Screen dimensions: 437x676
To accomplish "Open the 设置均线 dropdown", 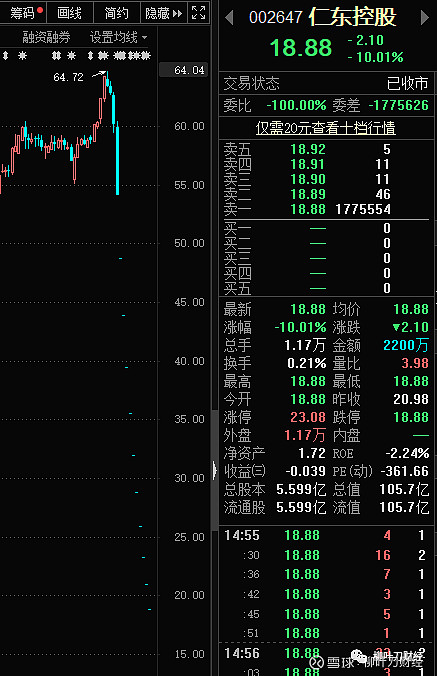I will (119, 38).
